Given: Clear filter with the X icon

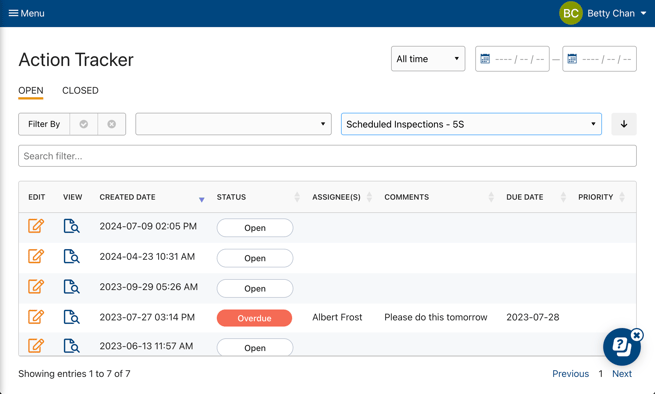Looking at the screenshot, I should click(112, 124).
